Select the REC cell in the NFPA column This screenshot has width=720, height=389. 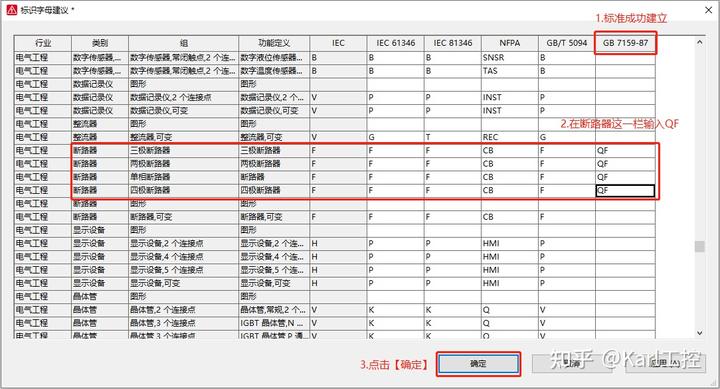pyautogui.click(x=510, y=137)
